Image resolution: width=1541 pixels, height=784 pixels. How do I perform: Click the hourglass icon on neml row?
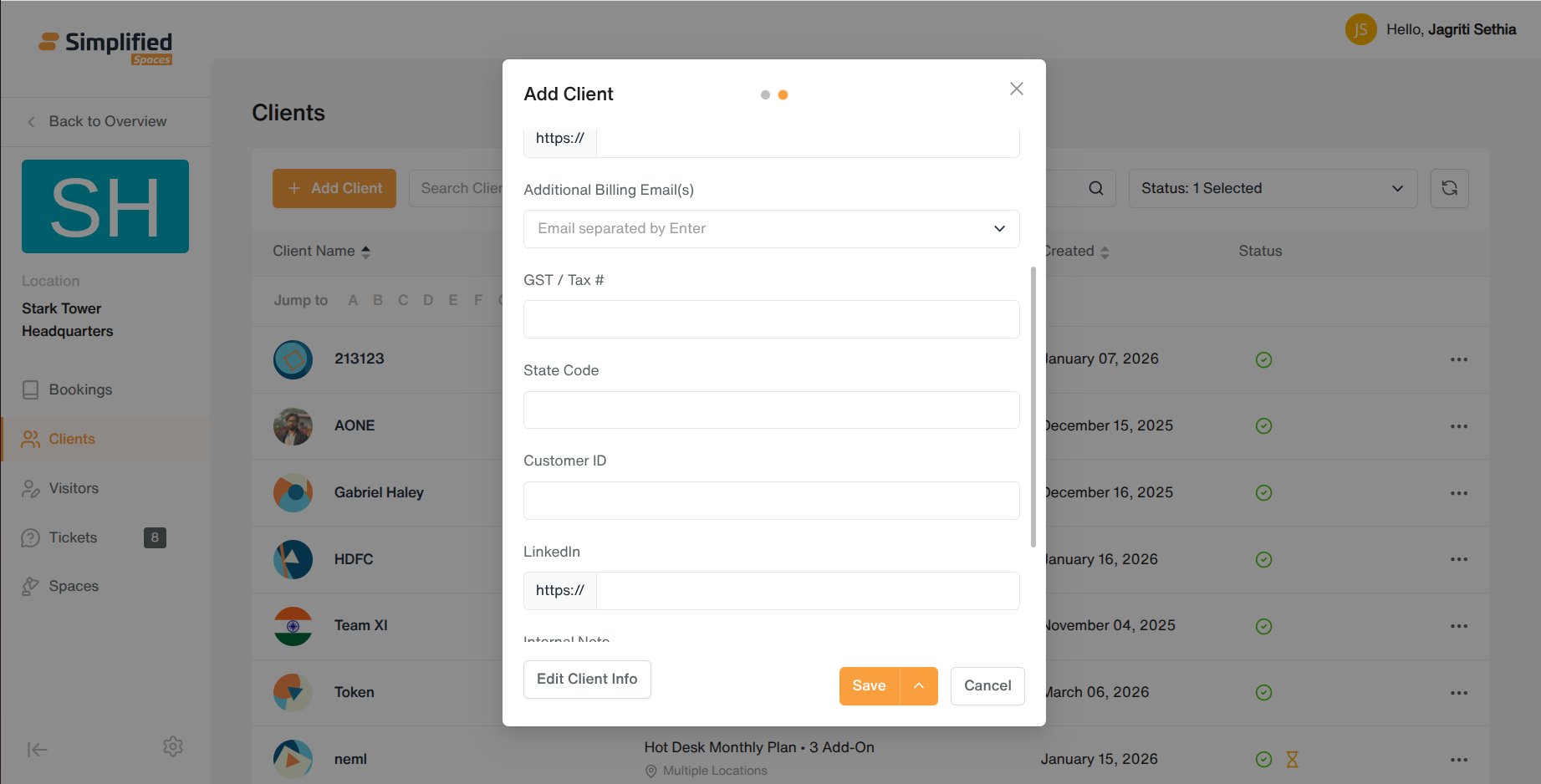tap(1292, 759)
